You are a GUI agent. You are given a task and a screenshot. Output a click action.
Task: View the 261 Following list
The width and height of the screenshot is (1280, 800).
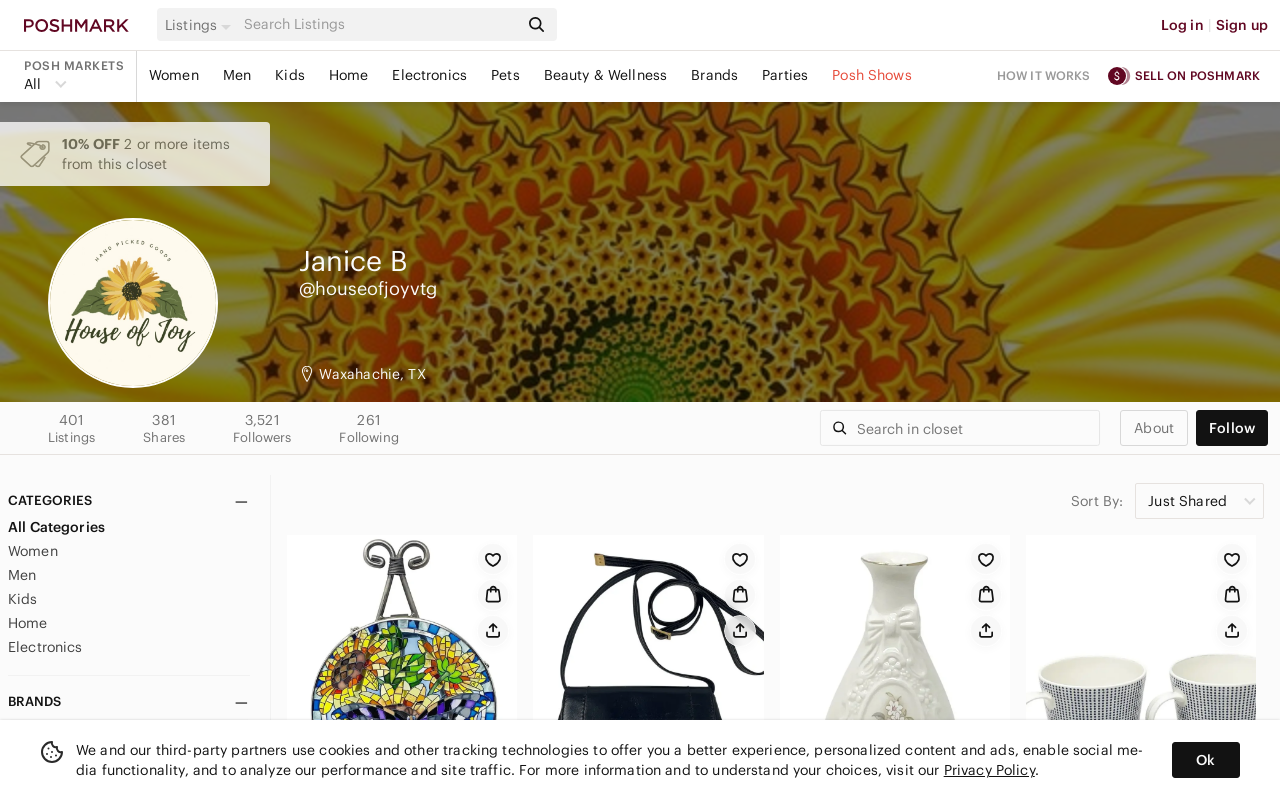[369, 428]
